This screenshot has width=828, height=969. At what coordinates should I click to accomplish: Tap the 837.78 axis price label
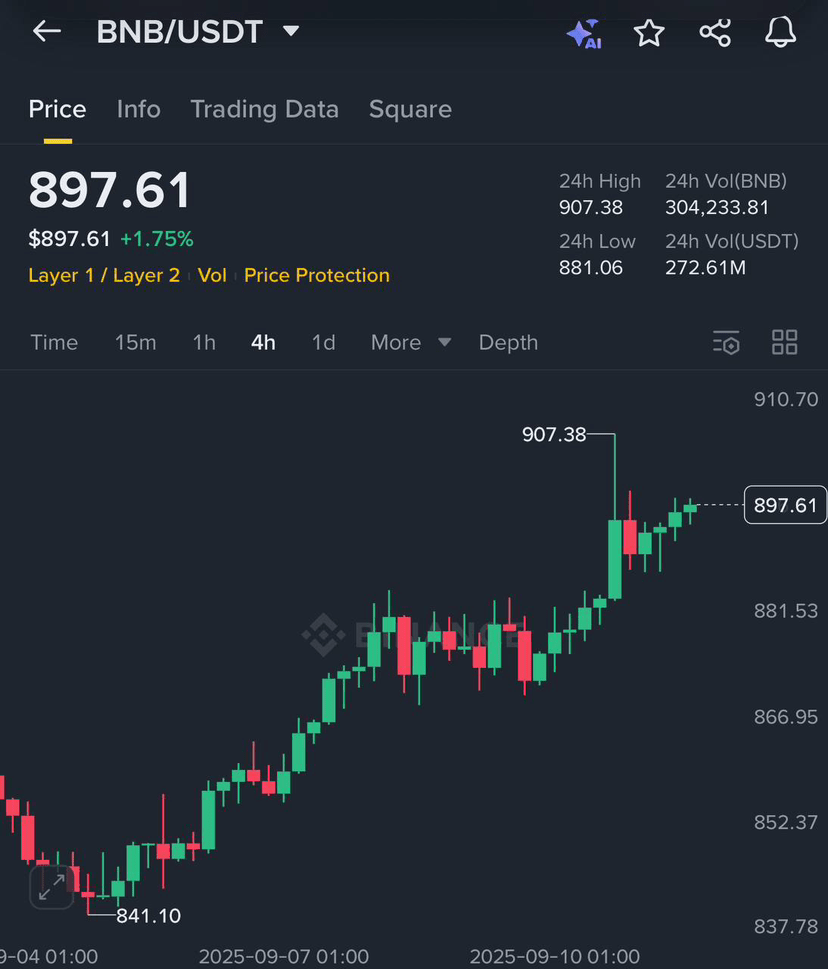pos(786,927)
